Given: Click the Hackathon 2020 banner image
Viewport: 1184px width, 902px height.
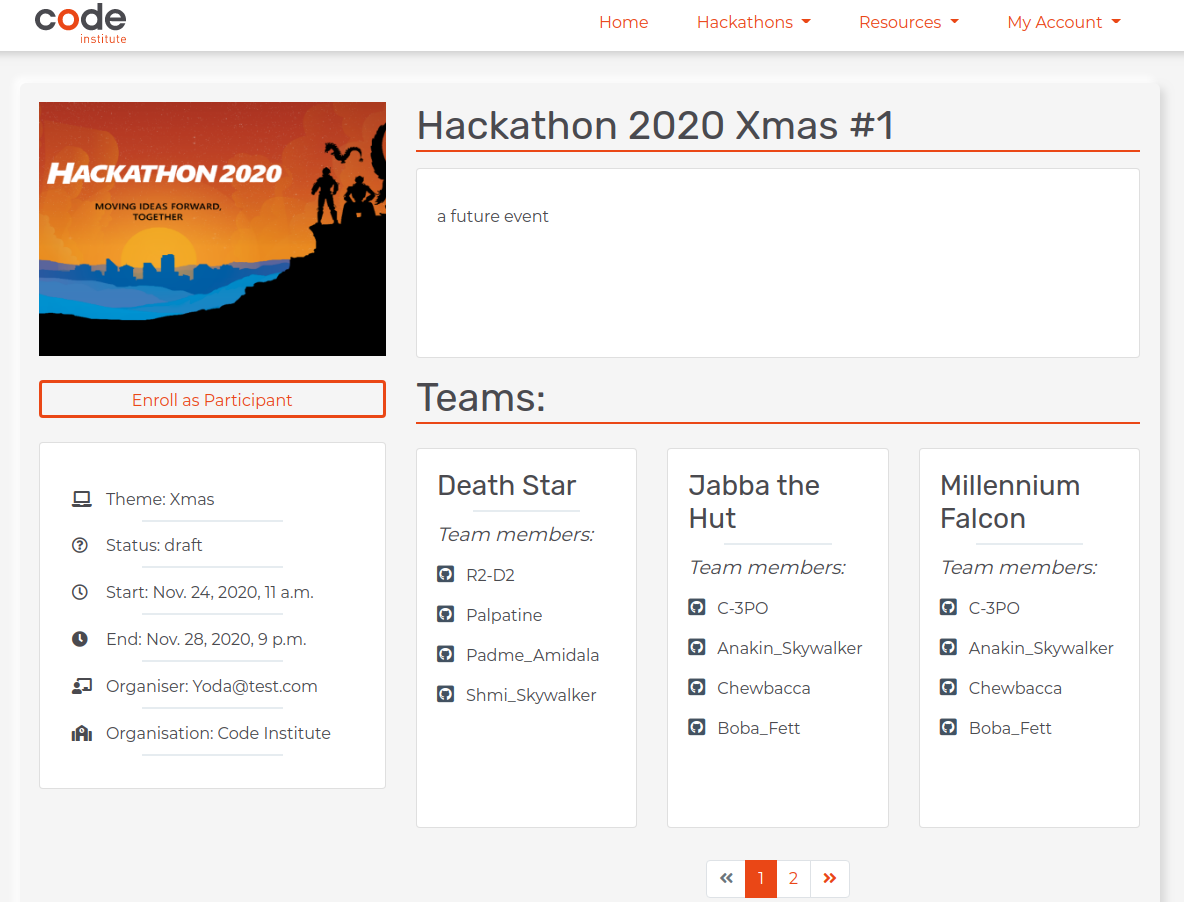Looking at the screenshot, I should [x=212, y=229].
